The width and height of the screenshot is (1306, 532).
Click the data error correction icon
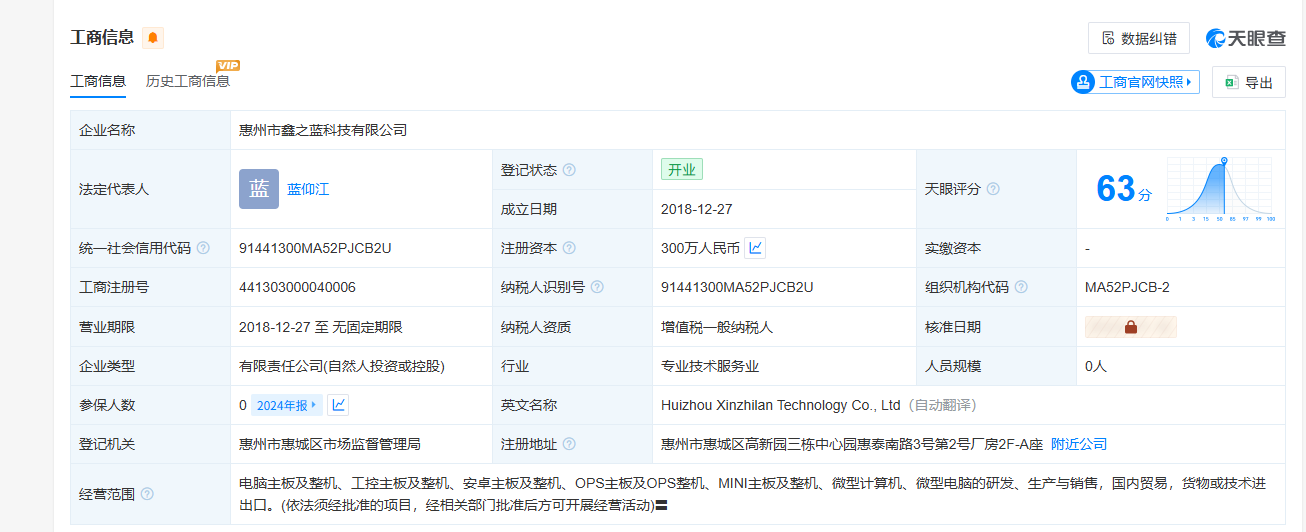click(1108, 38)
